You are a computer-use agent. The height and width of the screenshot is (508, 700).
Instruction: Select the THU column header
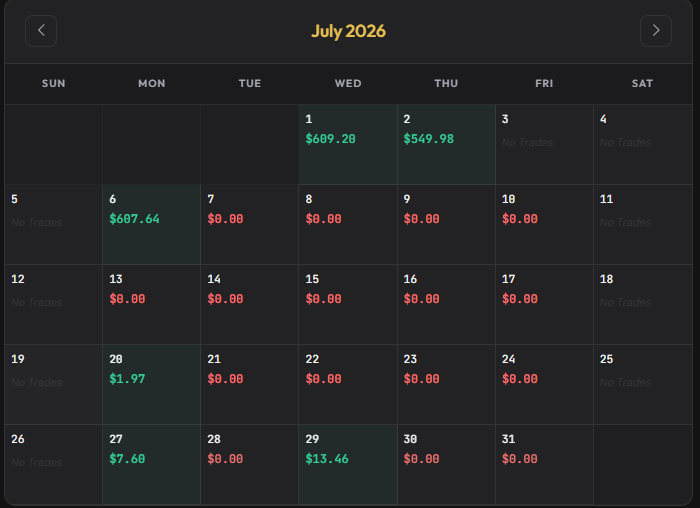point(446,83)
